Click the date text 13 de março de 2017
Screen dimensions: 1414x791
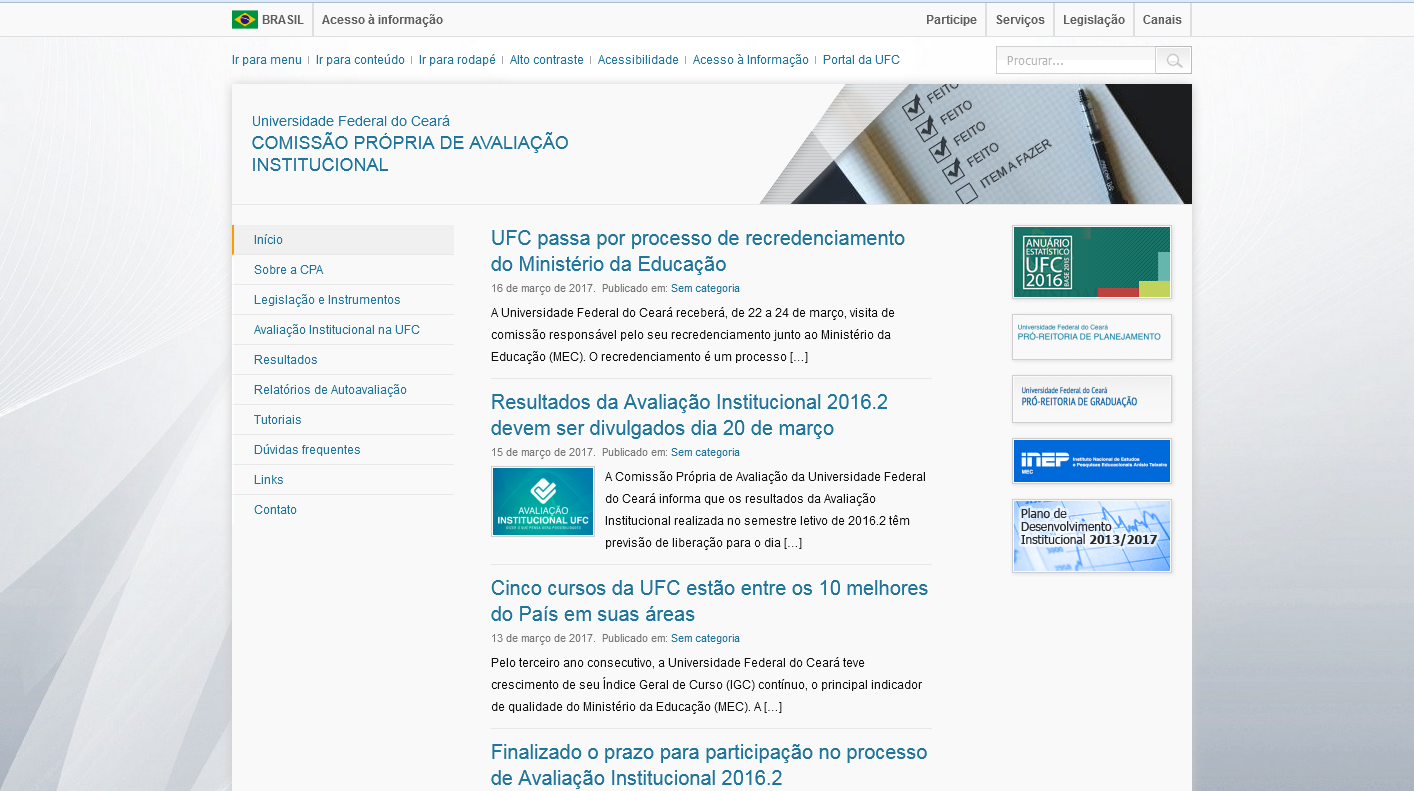[543, 638]
